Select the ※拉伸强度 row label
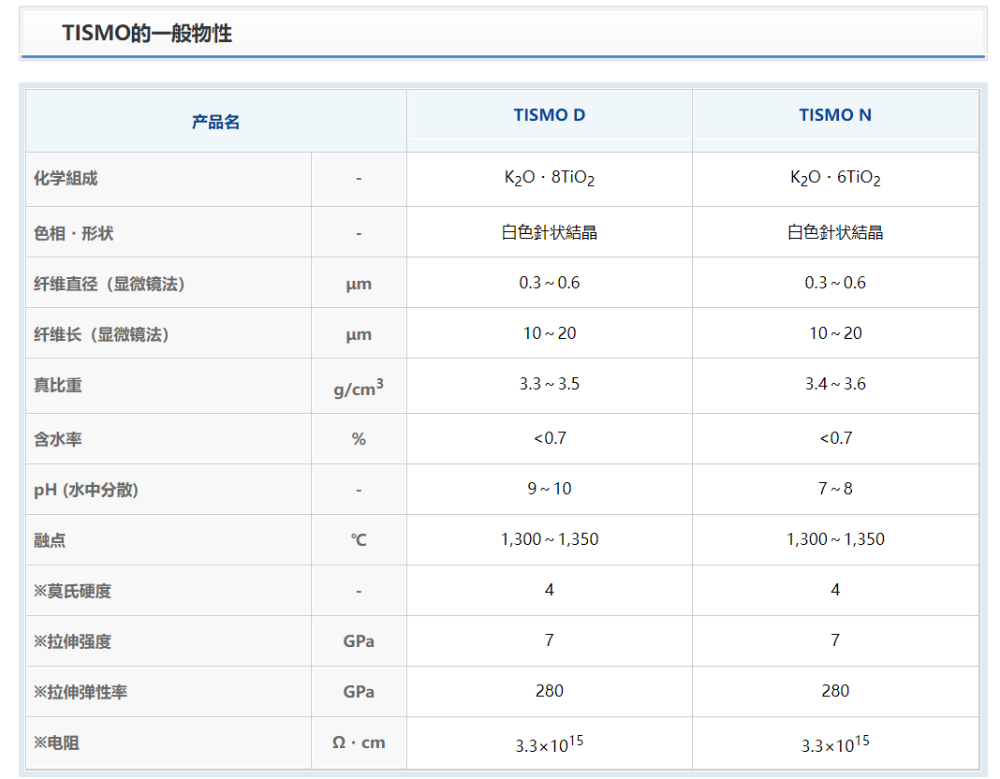 point(72,641)
